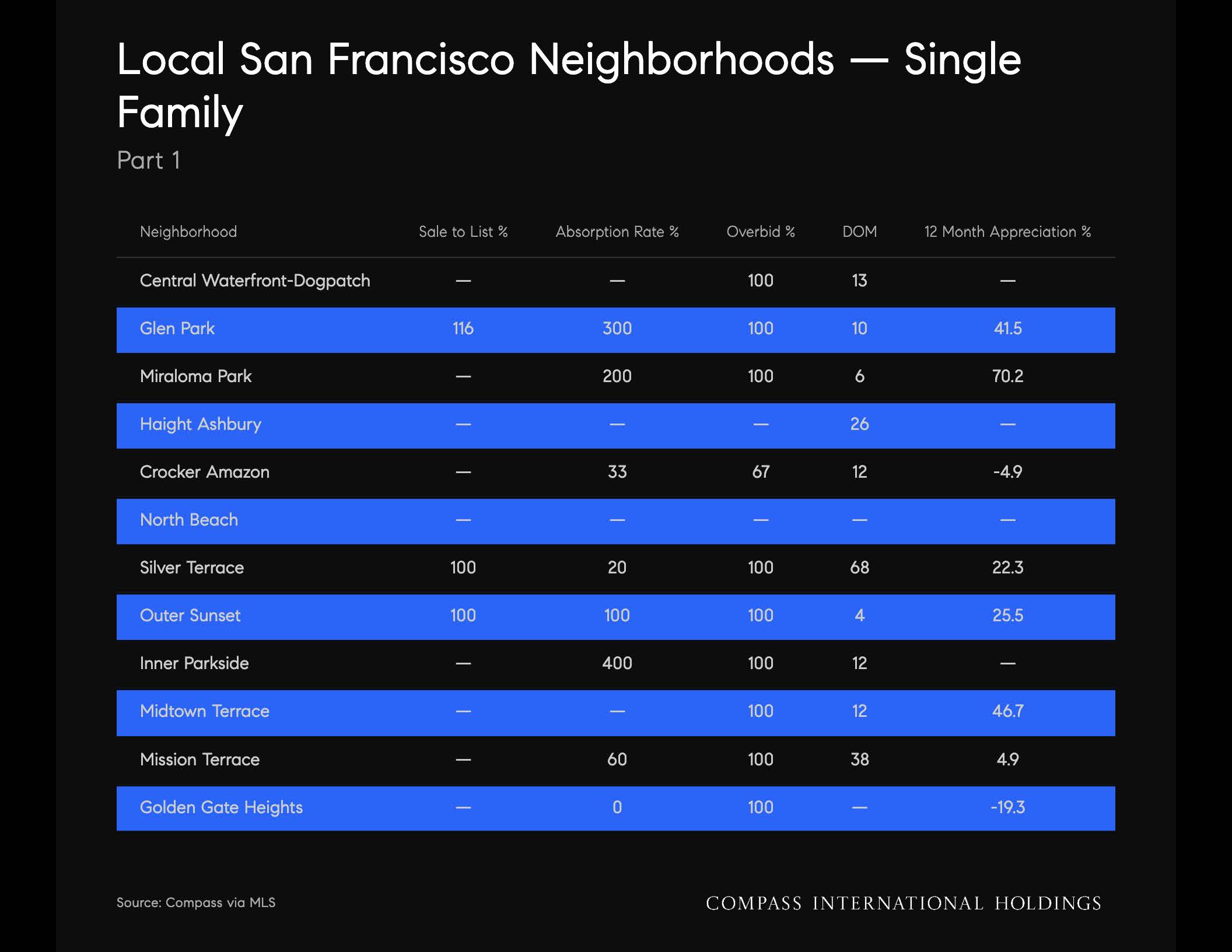Select Golden Gate Heights appreciation -19.3

coord(1007,807)
